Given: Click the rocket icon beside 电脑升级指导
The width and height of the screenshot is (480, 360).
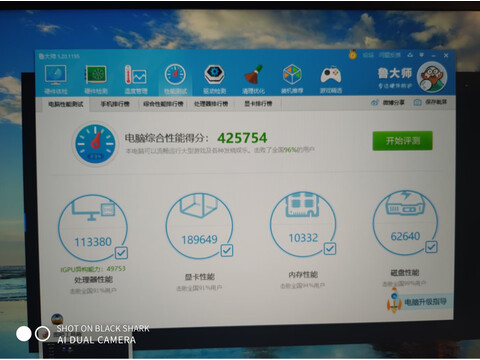Looking at the screenshot, I should 394,301.
